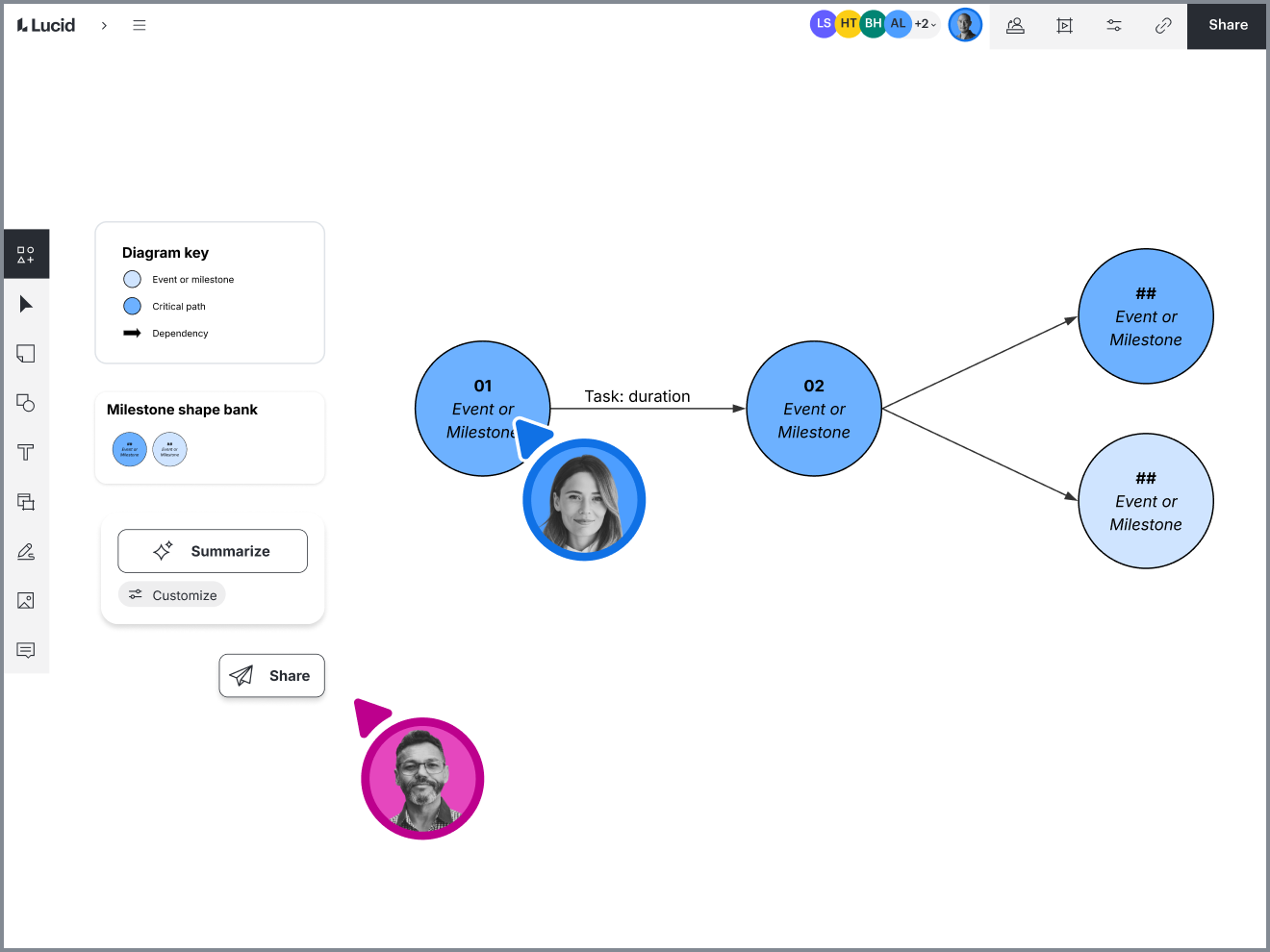1270x952 pixels.
Task: Click the frames and containers tool
Action: pos(26,502)
